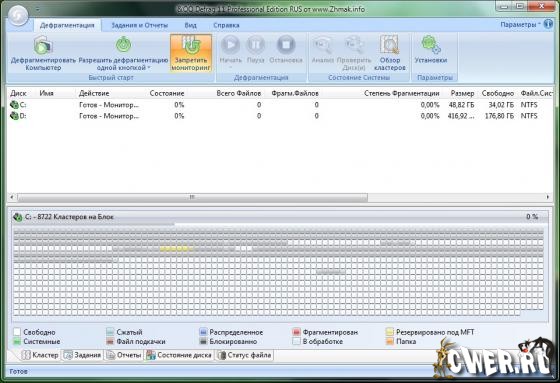Click the Файл подкачки legend color swatch
The width and height of the screenshot is (560, 383).
click(110, 342)
